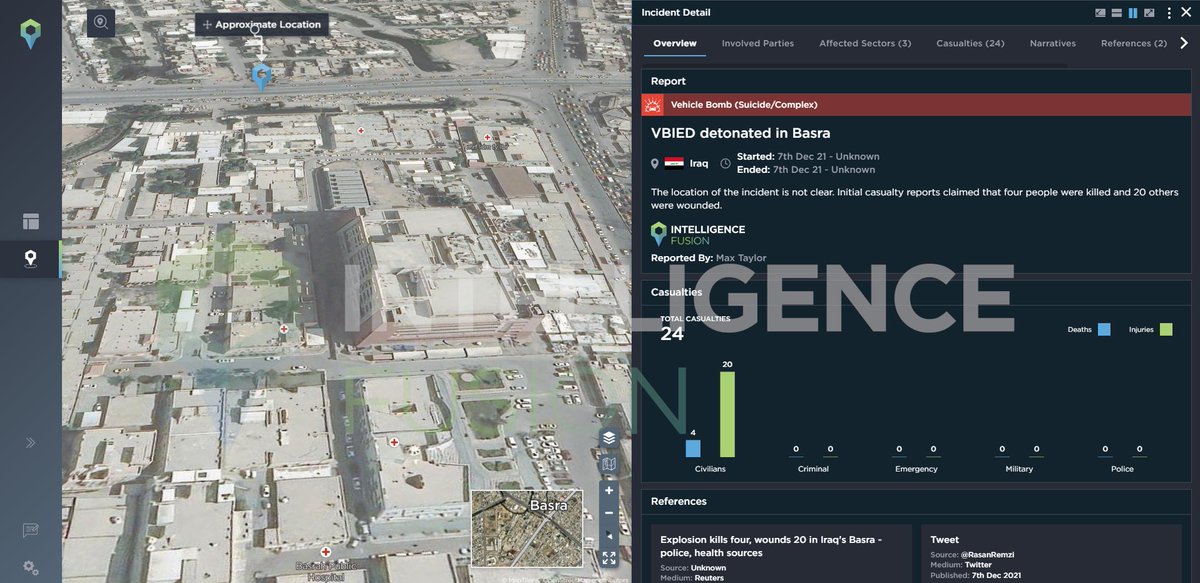Dock panel to bottom-left corner layout icon
1200x583 pixels.
click(x=1101, y=13)
